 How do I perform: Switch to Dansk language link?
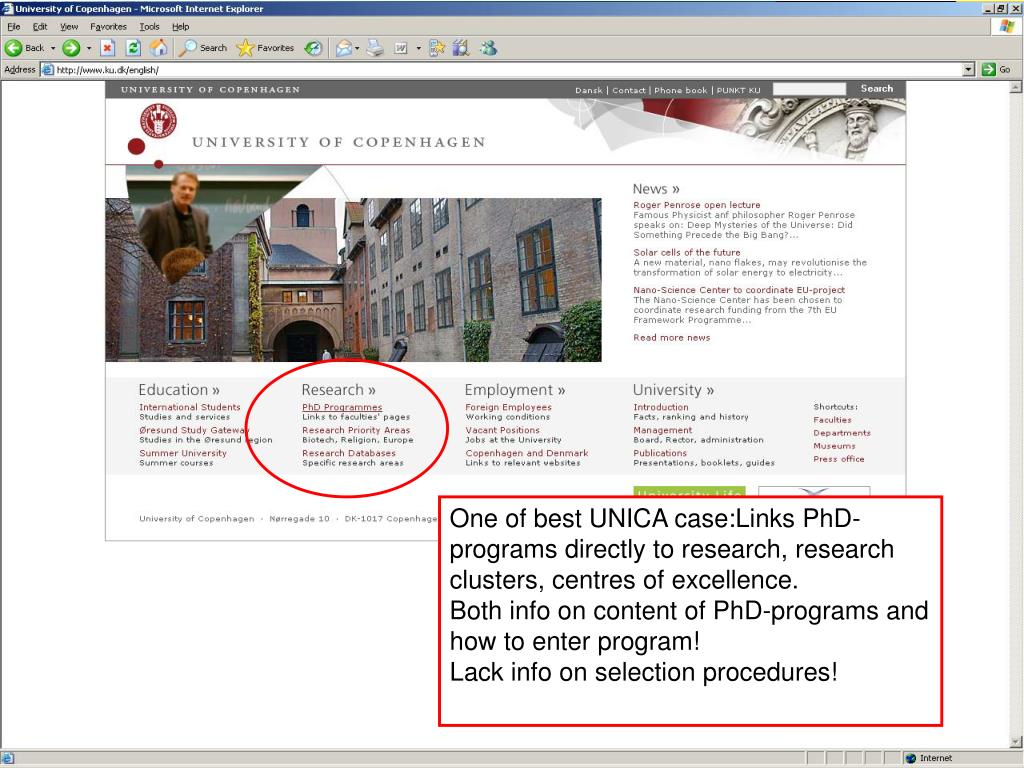tap(588, 90)
